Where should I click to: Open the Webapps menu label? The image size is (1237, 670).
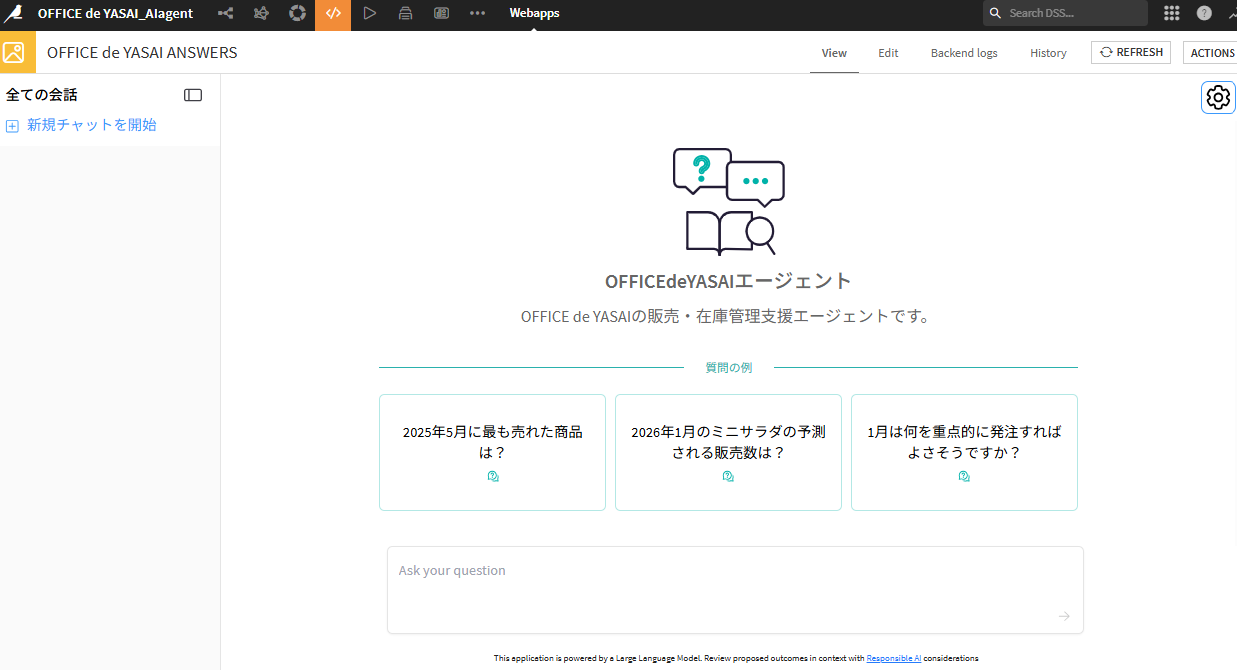pyautogui.click(x=534, y=13)
